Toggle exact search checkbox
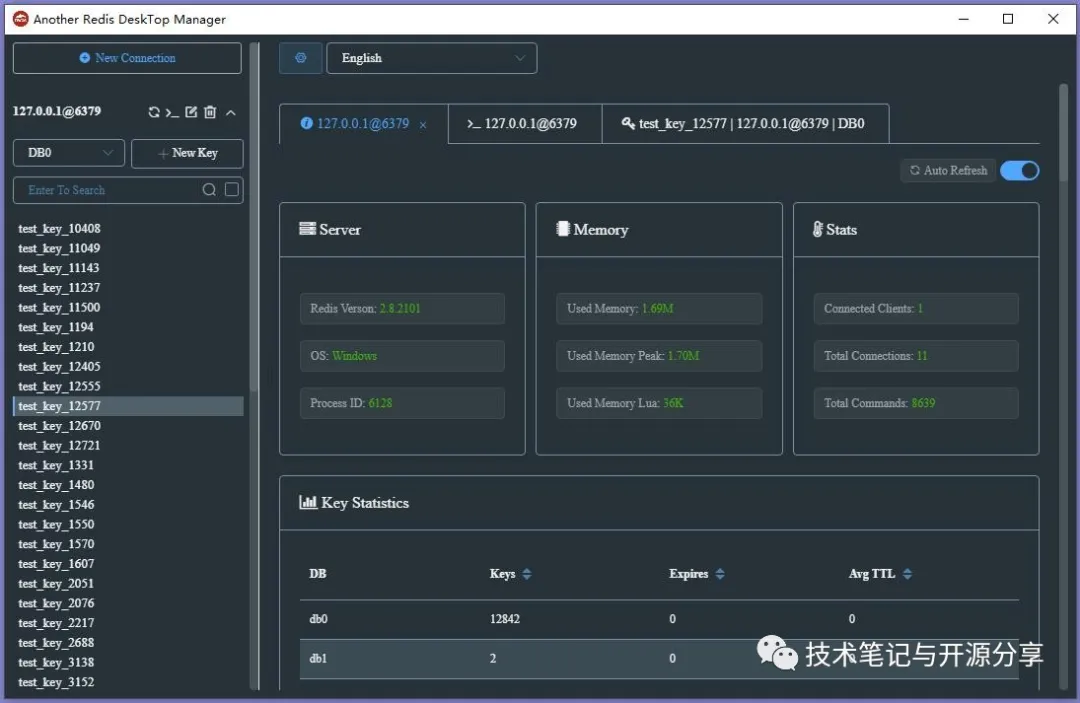 (x=232, y=189)
